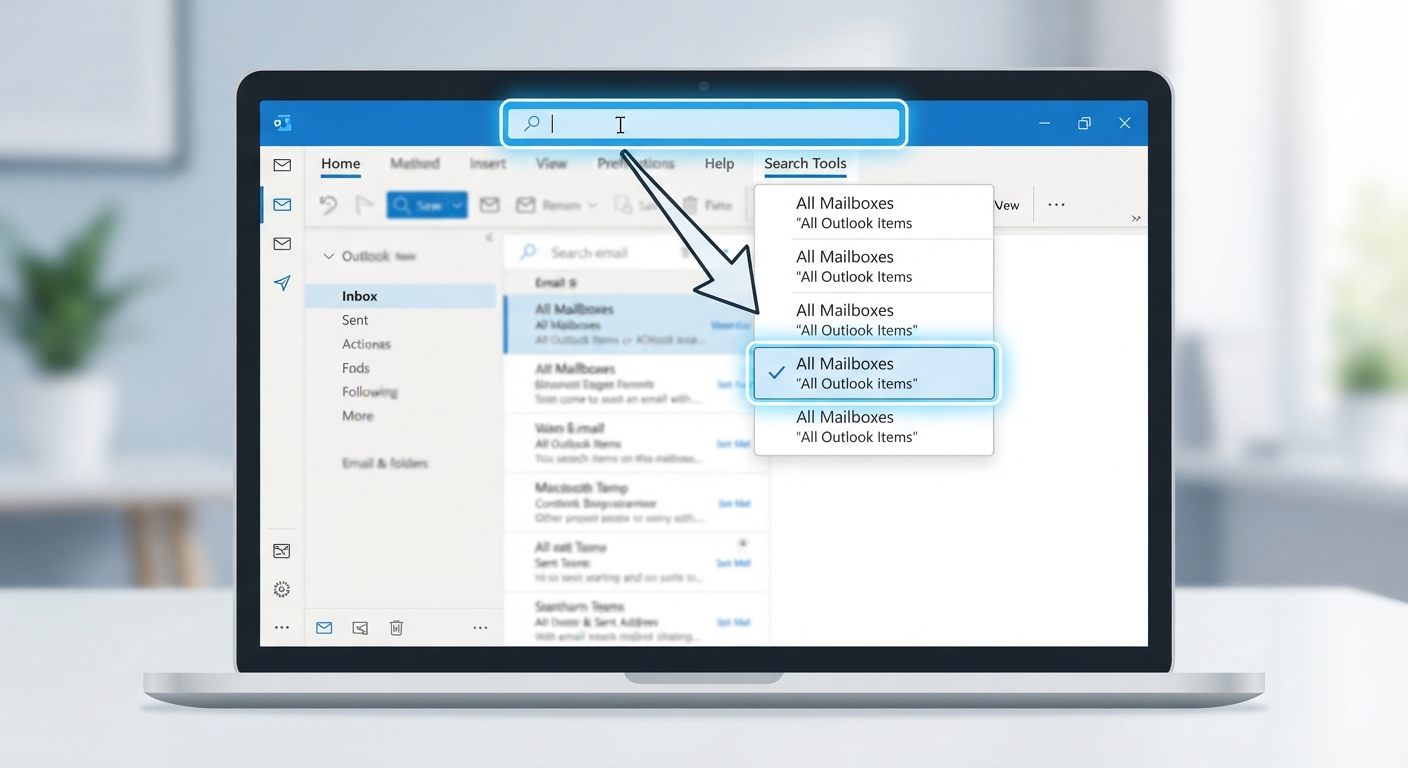Switch to the View tab

(551, 164)
